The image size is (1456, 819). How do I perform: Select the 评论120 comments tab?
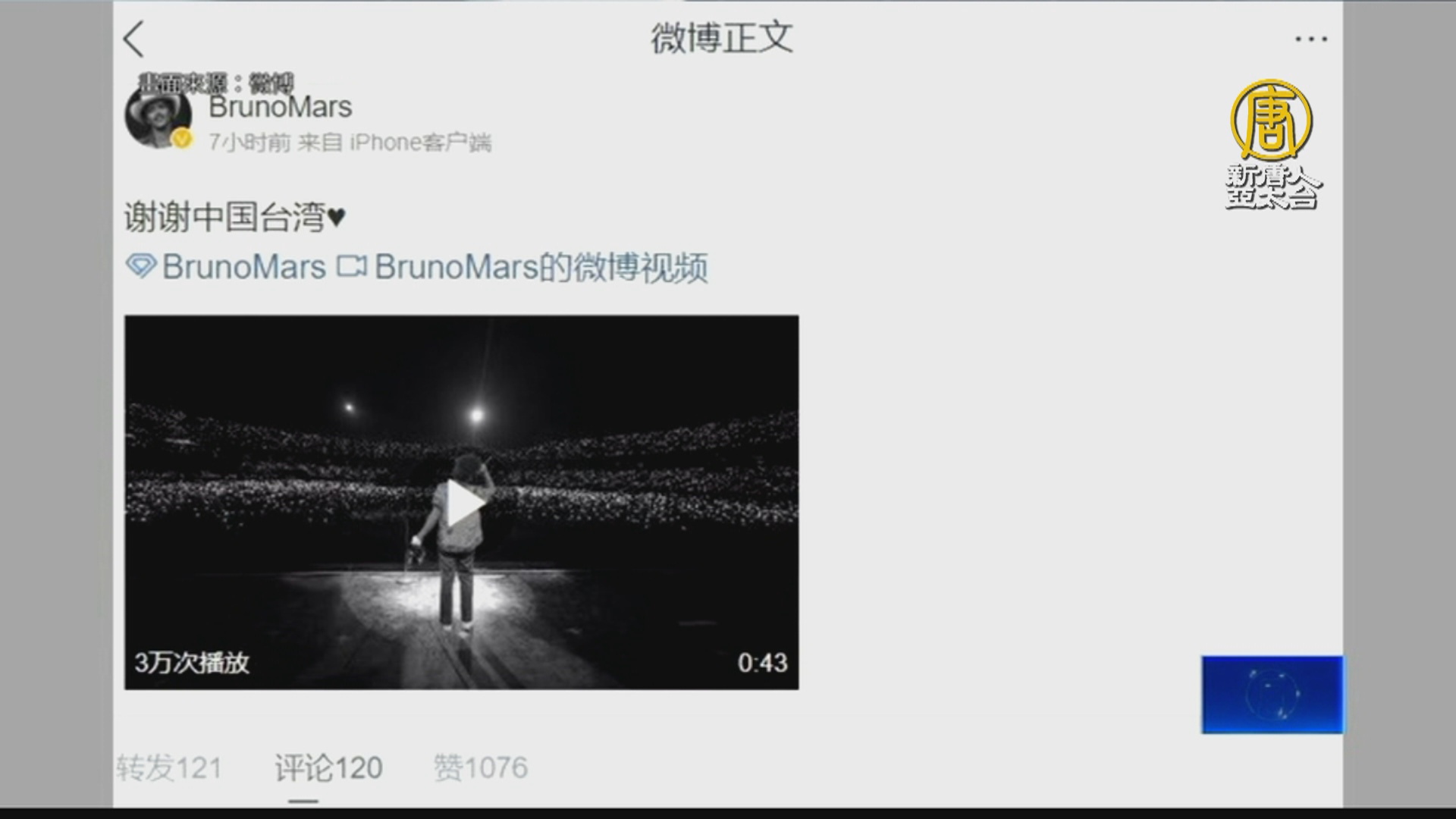click(x=328, y=767)
